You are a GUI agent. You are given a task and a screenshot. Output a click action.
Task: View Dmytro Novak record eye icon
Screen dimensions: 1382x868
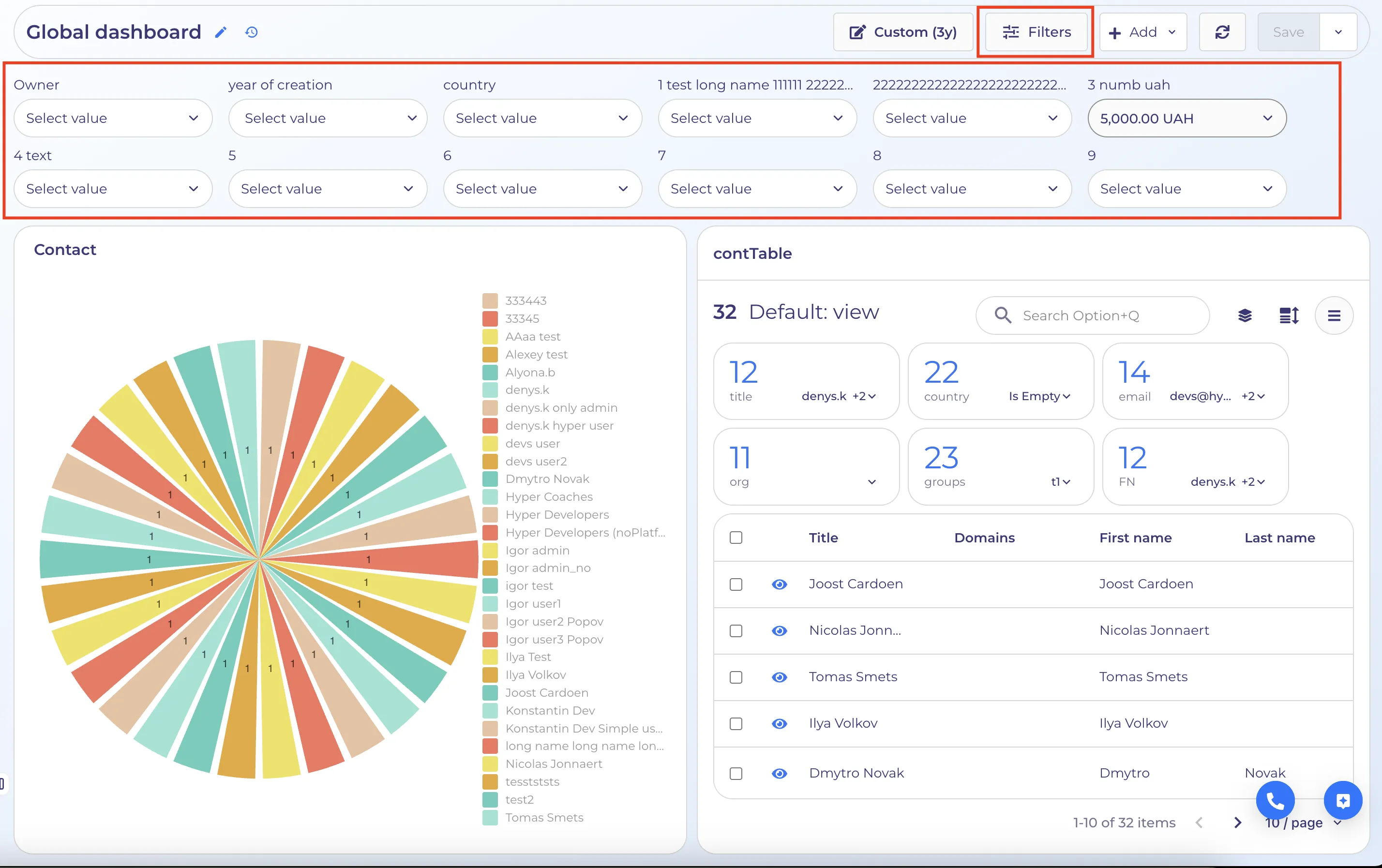(x=779, y=773)
